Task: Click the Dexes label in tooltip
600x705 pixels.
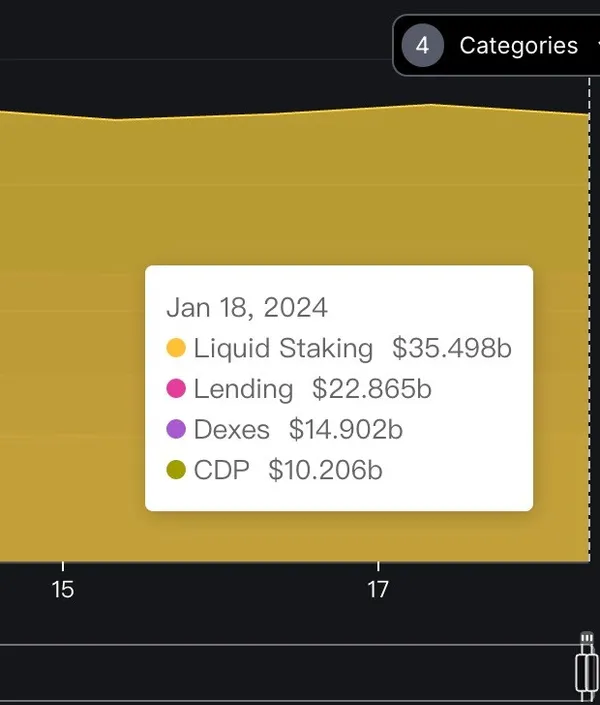Action: pos(231,430)
